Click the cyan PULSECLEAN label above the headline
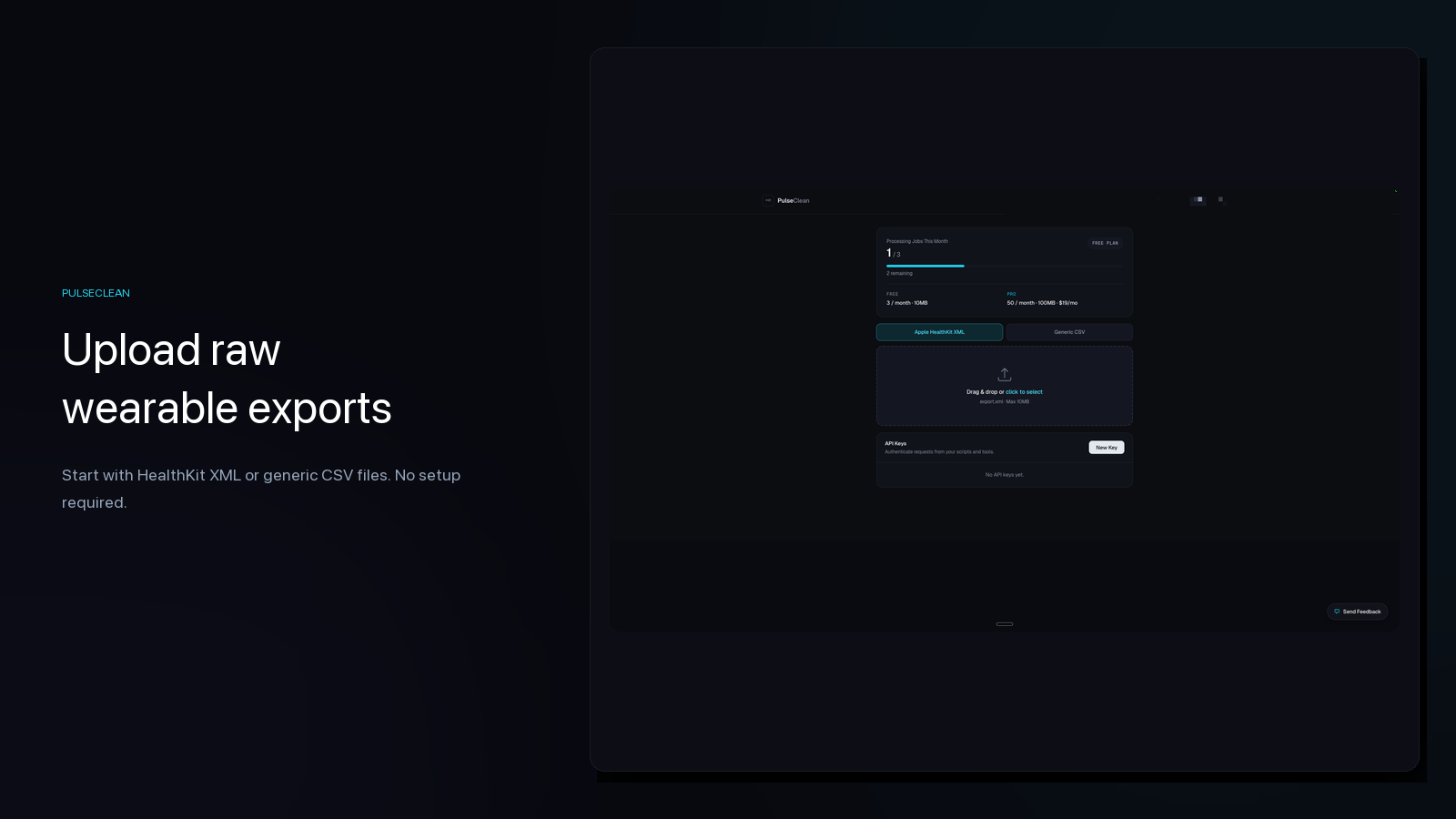The height and width of the screenshot is (819, 1456). tap(96, 293)
